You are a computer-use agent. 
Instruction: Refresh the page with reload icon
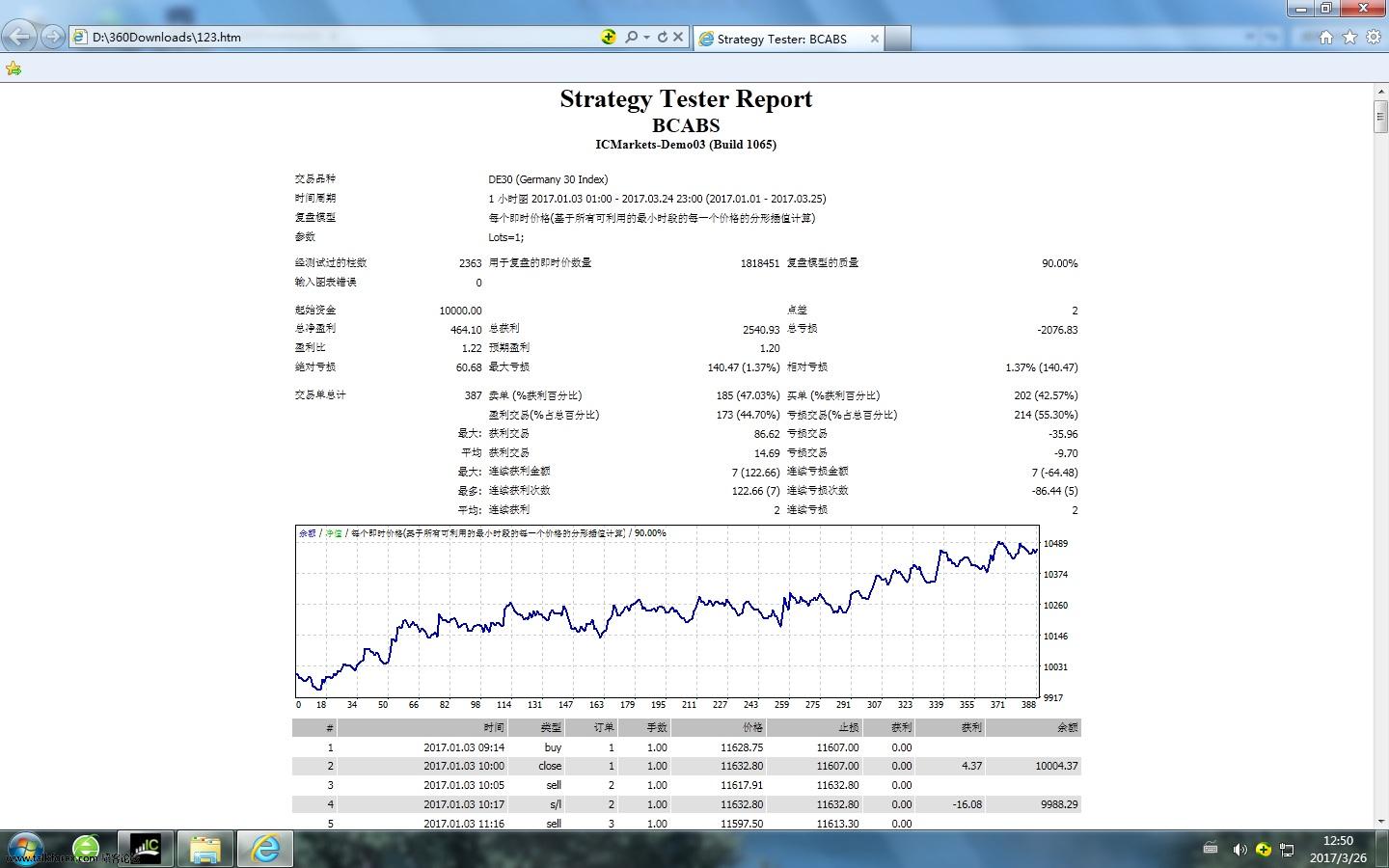click(662, 37)
